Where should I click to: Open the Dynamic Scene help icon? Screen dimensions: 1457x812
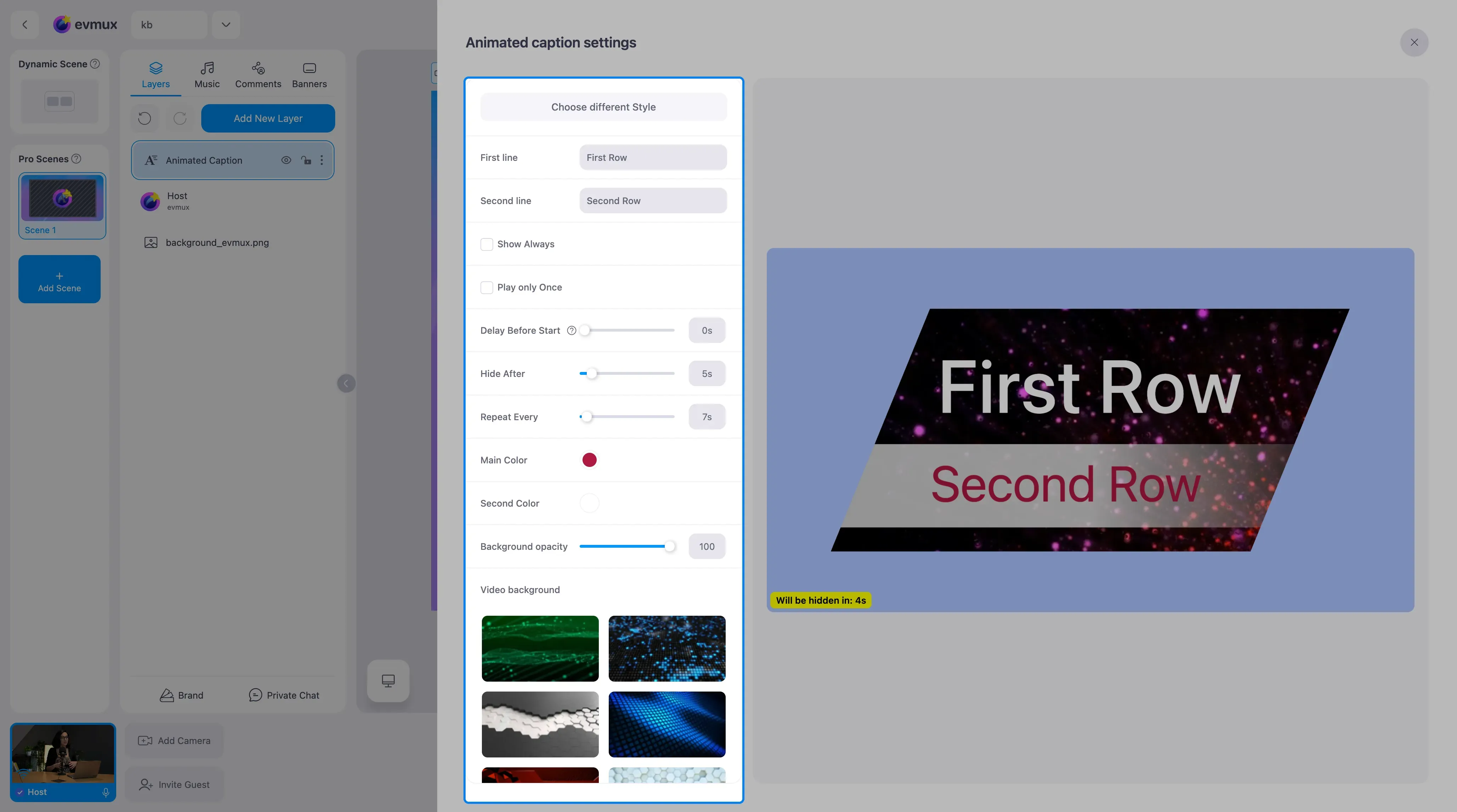pyautogui.click(x=95, y=64)
